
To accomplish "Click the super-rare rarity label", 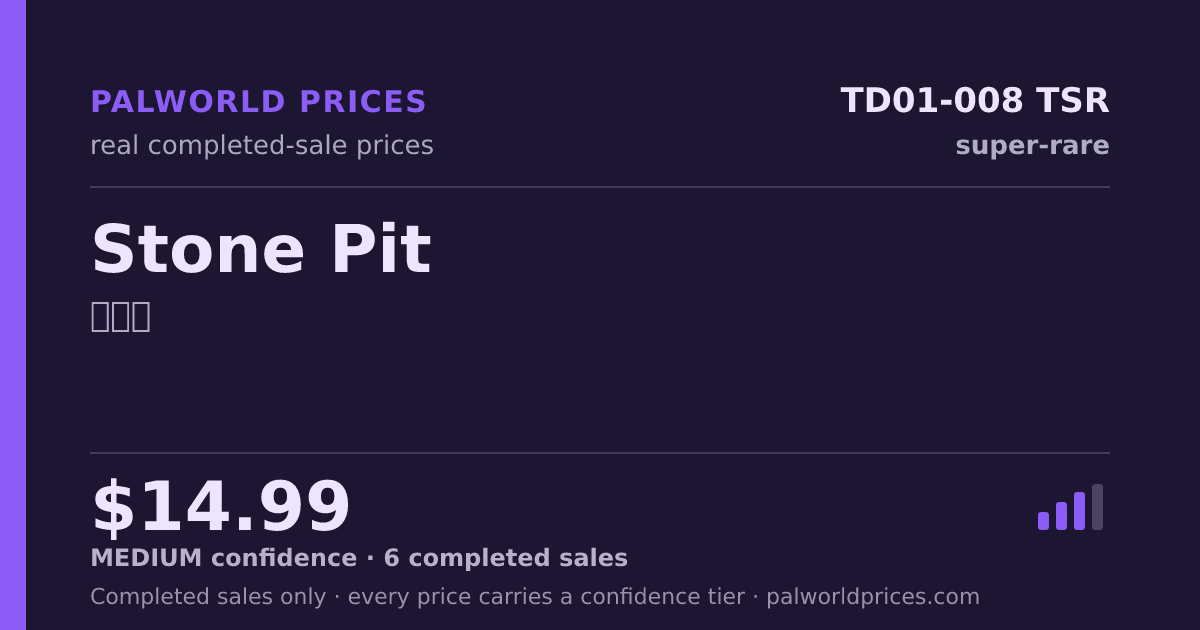I will [1032, 146].
